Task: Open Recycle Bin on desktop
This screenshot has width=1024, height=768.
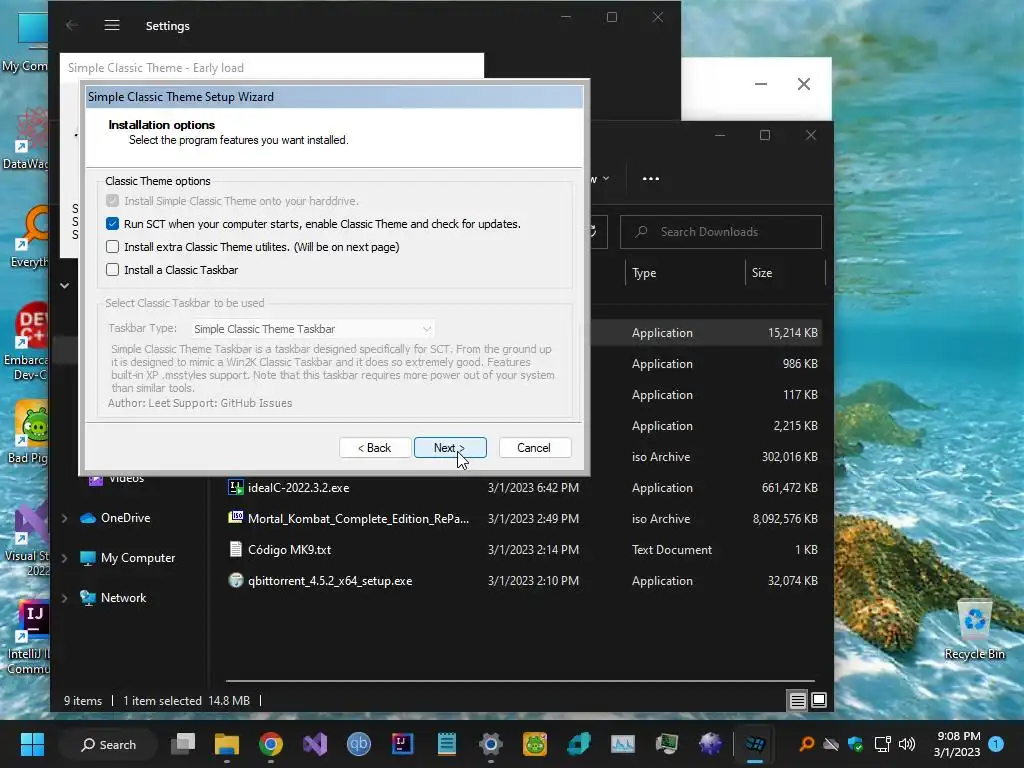Action: point(974,629)
